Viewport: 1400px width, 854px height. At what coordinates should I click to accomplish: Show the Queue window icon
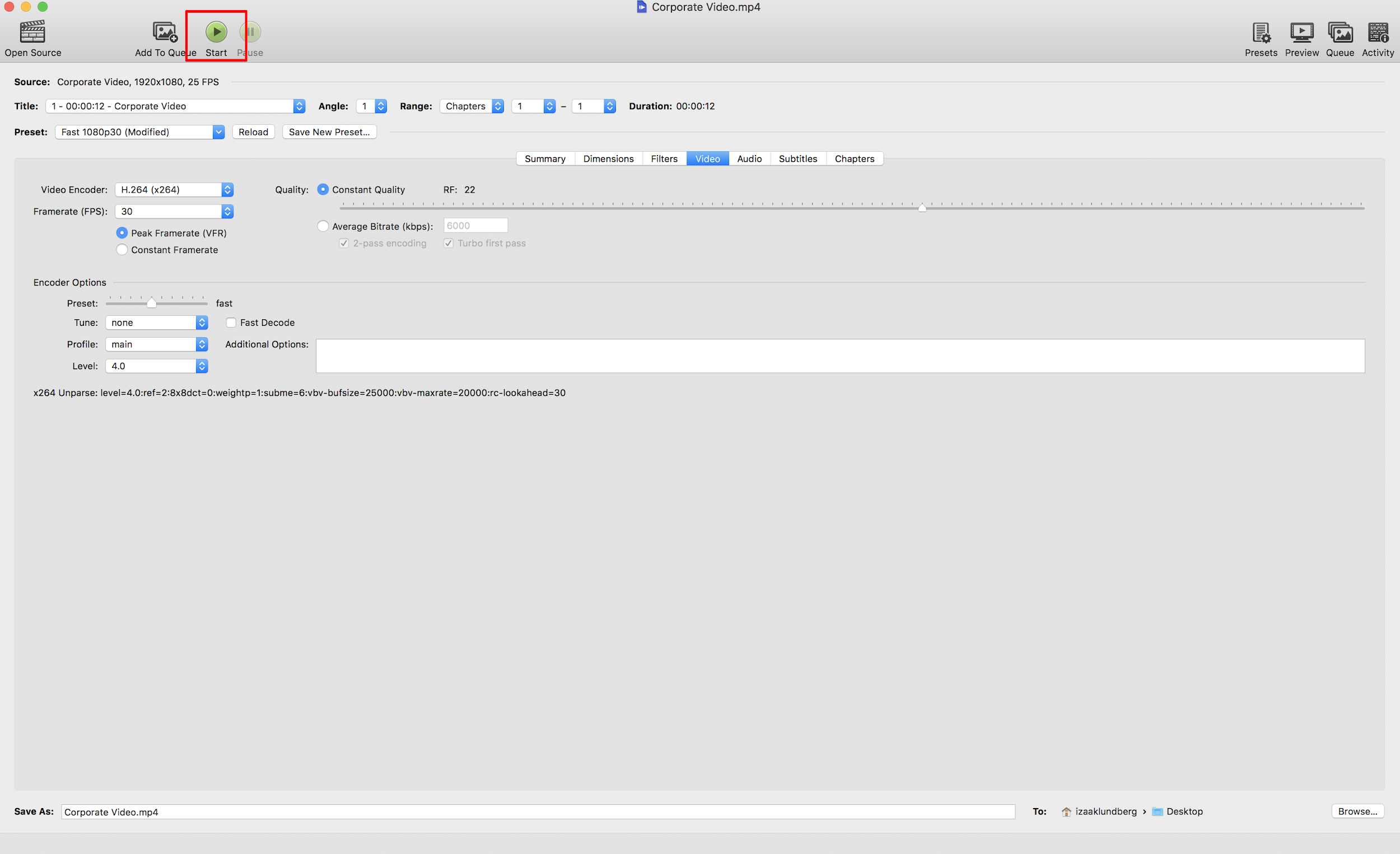point(1340,32)
